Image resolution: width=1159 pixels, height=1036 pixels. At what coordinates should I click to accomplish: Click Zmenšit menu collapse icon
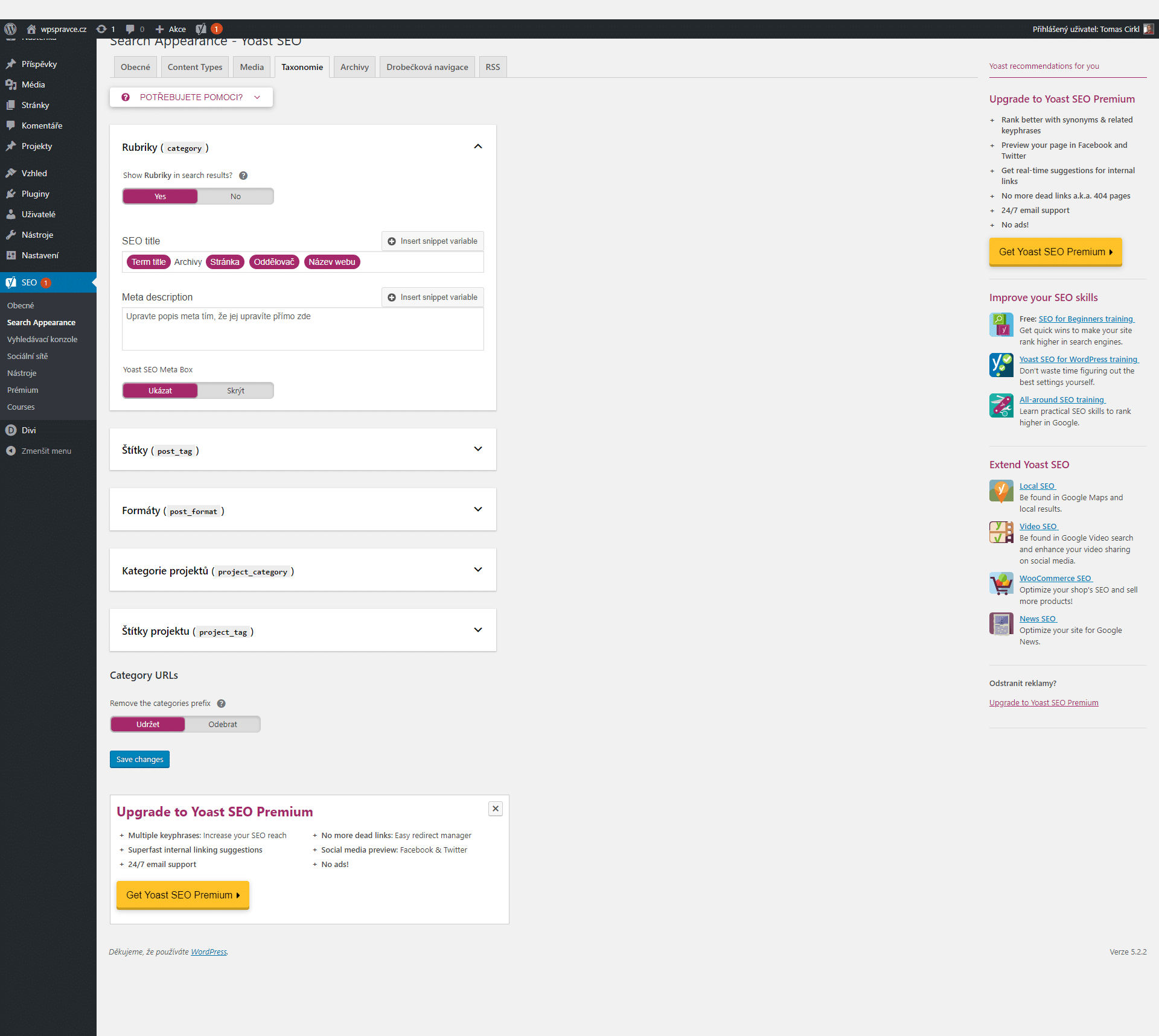[x=11, y=451]
